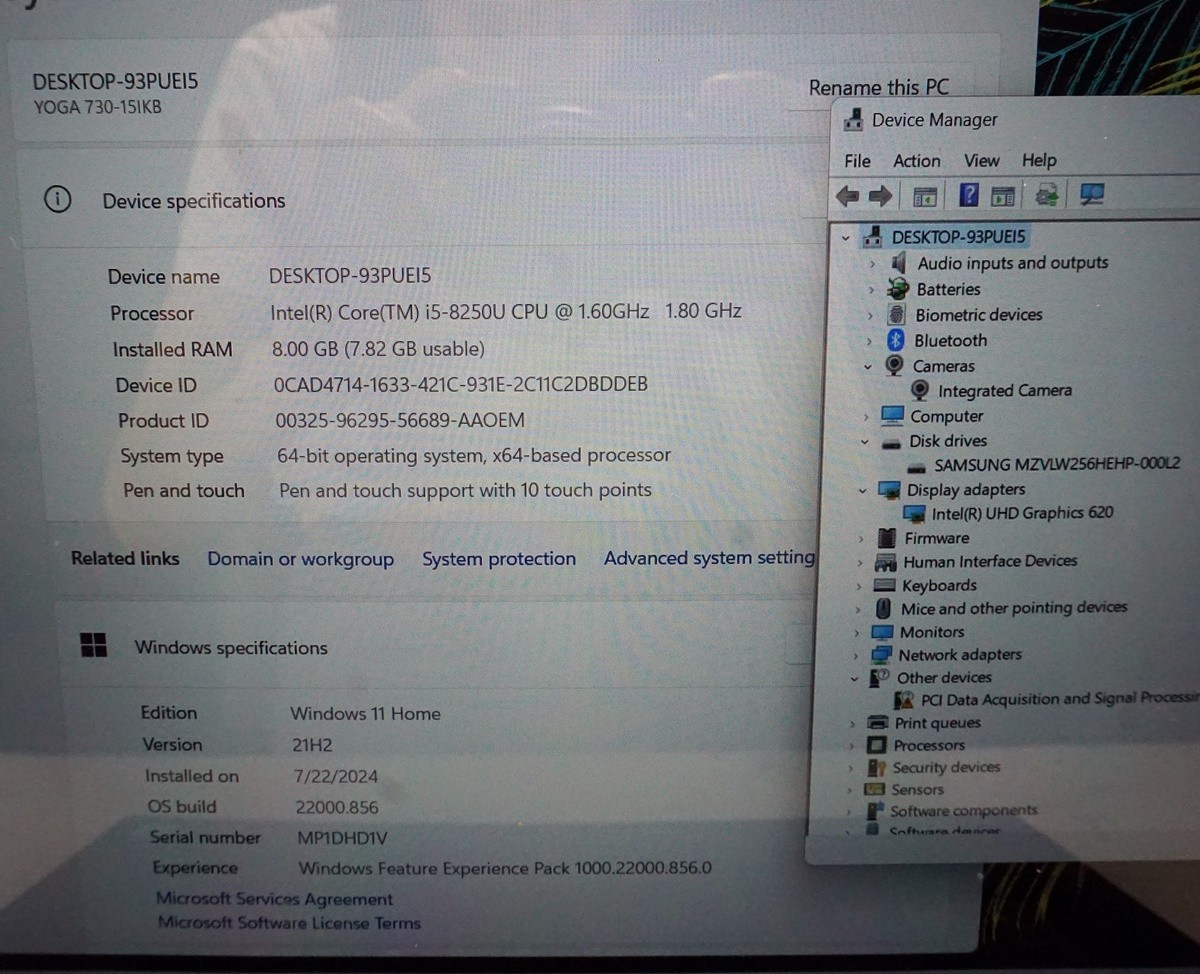Click the Product ID value 00325-96295-56689-AAOEM
The height and width of the screenshot is (974, 1200).
pos(400,420)
